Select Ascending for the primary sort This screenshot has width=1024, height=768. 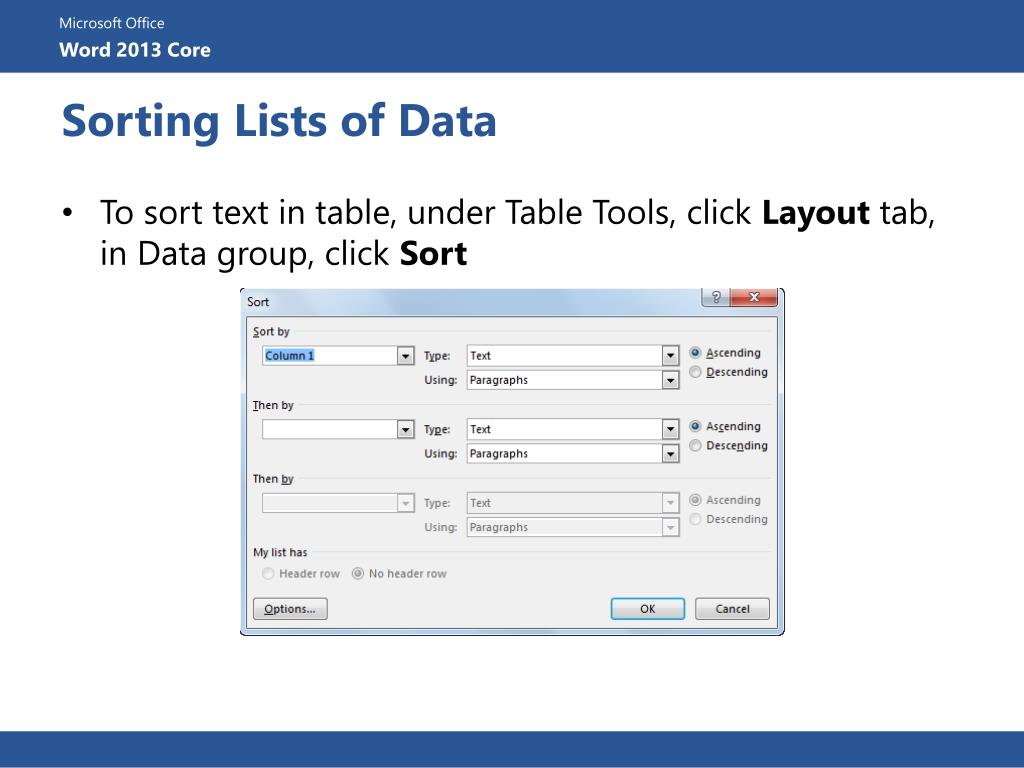[696, 352]
